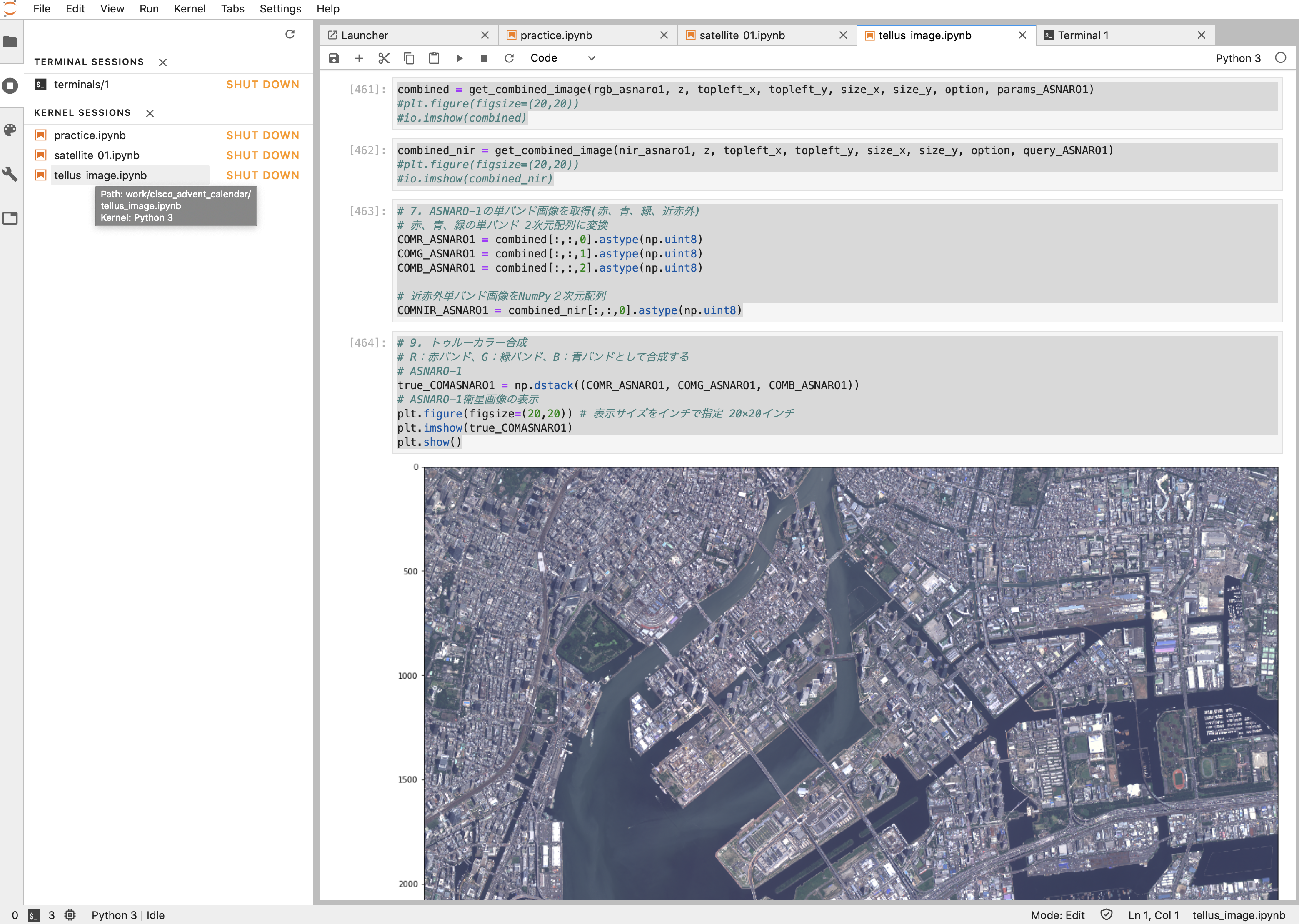The height and width of the screenshot is (924, 1299).
Task: Open the cell type Code dropdown
Action: tap(562, 58)
